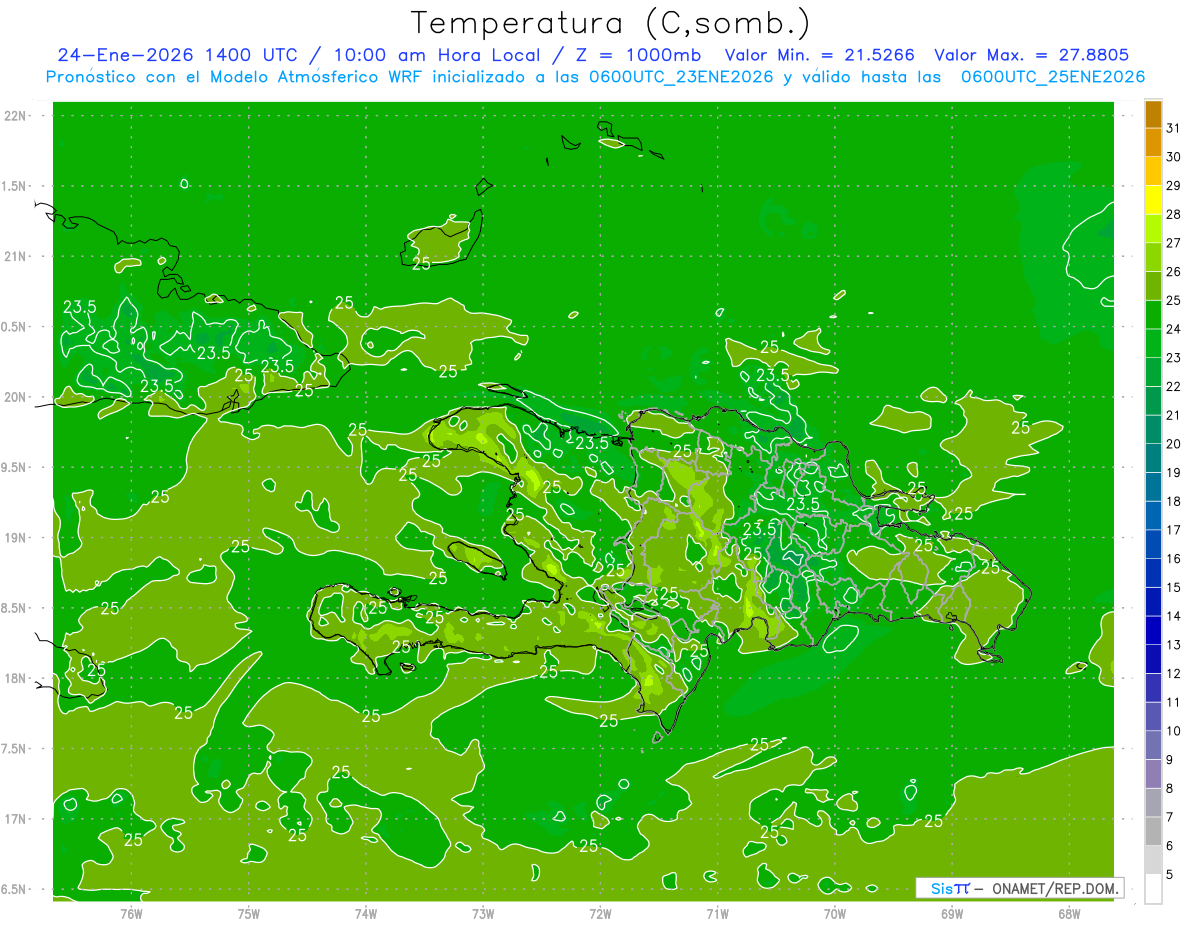Click the "21N" latitude axis label
1200x927 pixels.
[x=15, y=257]
